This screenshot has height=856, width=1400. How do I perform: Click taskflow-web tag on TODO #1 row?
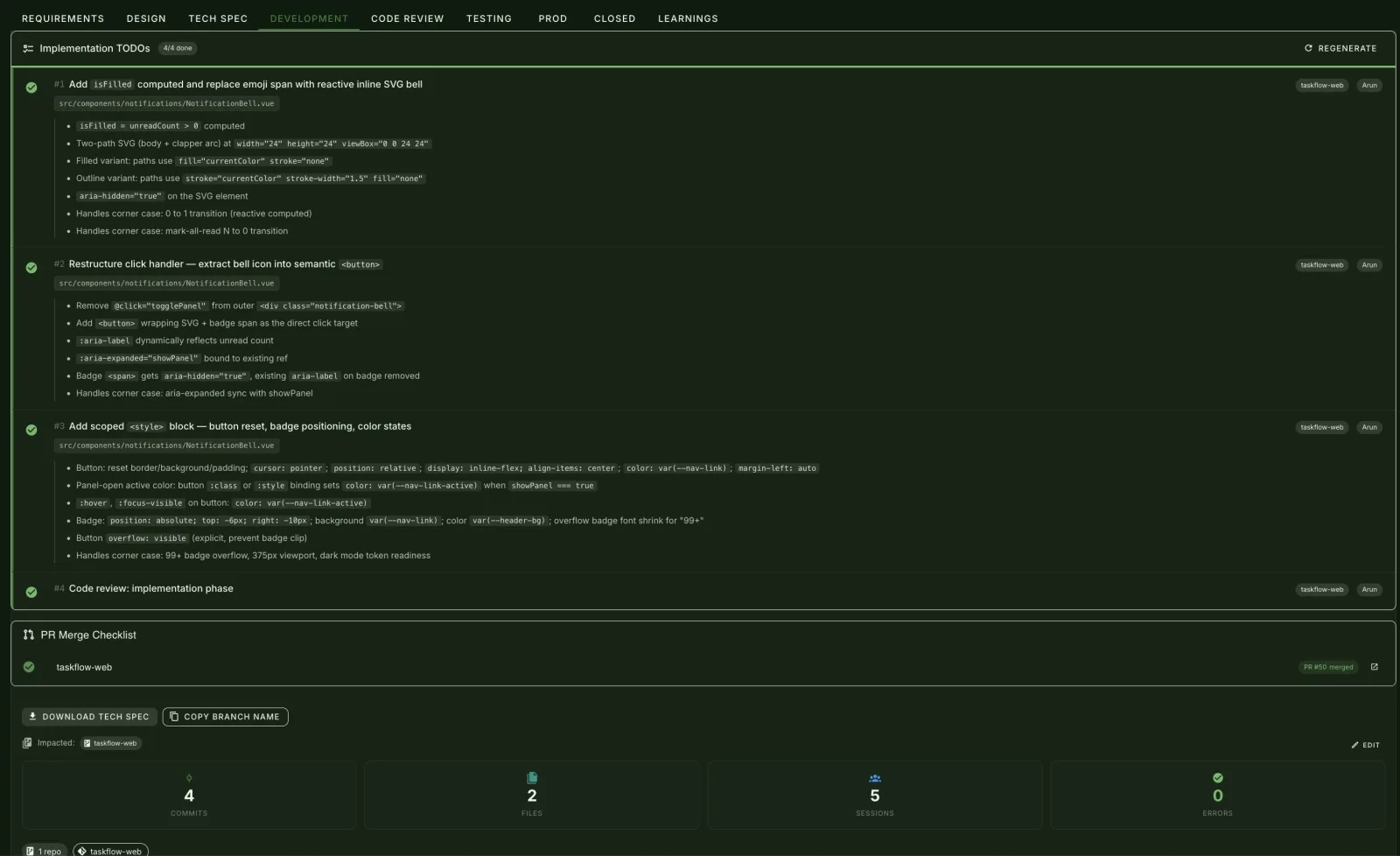click(x=1321, y=85)
